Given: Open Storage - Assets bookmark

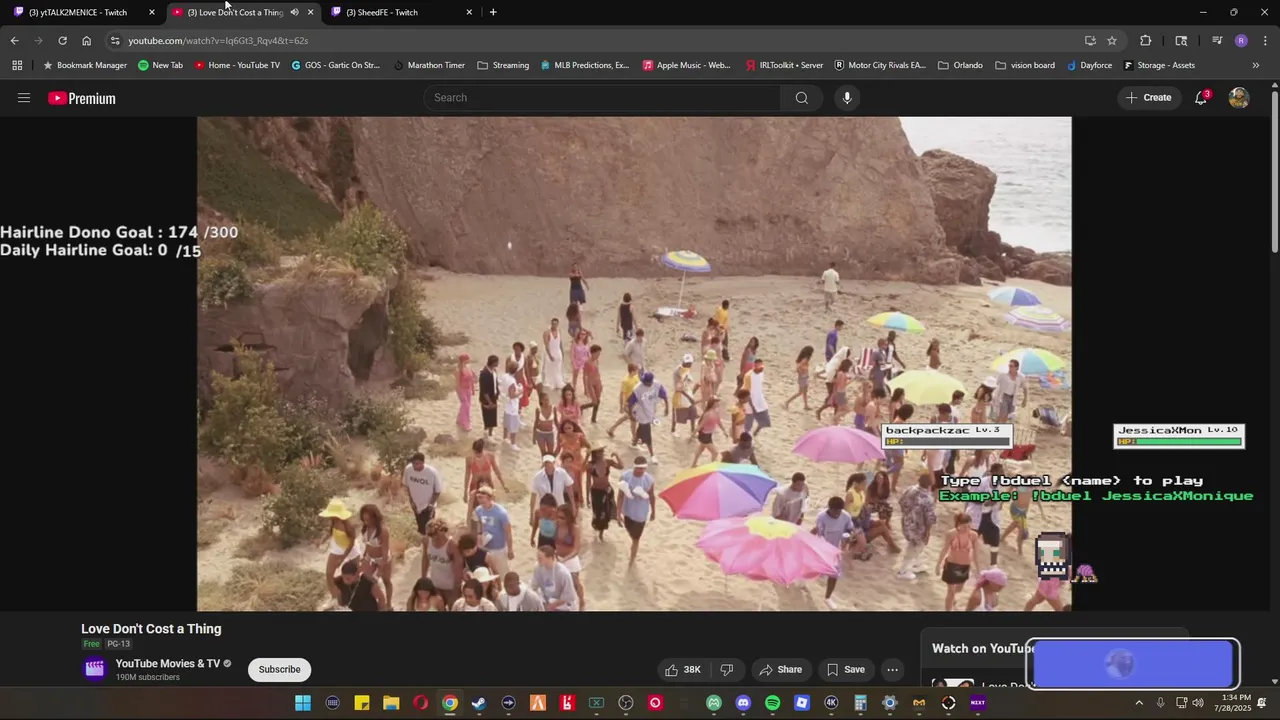Looking at the screenshot, I should click(1159, 65).
